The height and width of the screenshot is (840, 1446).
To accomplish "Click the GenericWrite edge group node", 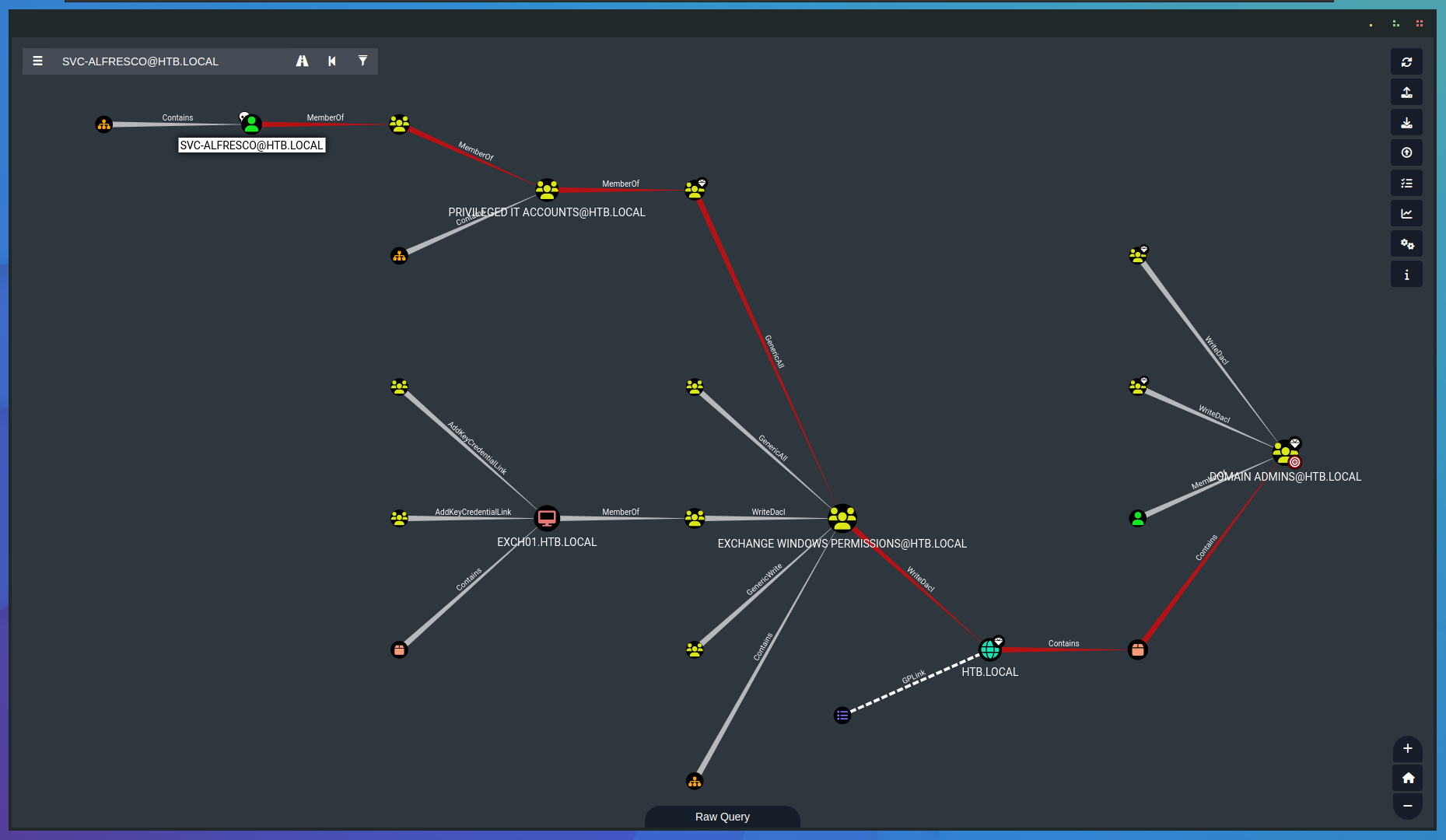I will point(695,649).
